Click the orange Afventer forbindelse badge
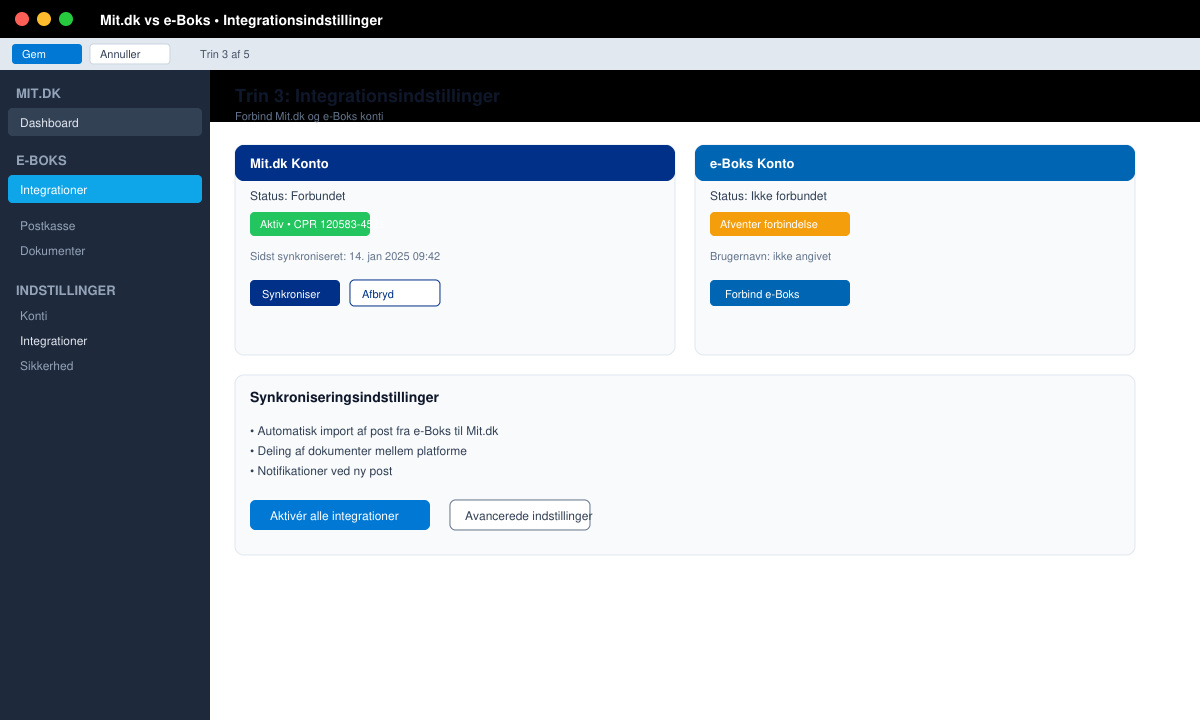Viewport: 1200px width, 720px height. point(780,224)
